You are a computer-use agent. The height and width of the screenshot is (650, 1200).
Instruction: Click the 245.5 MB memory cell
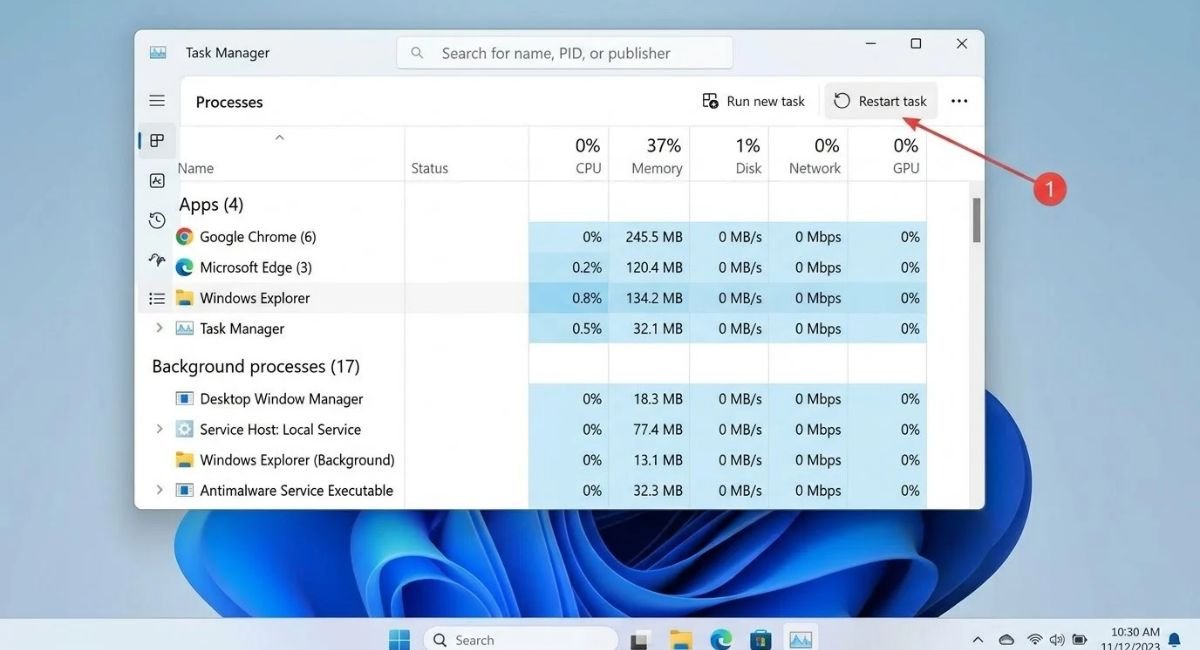click(648, 237)
